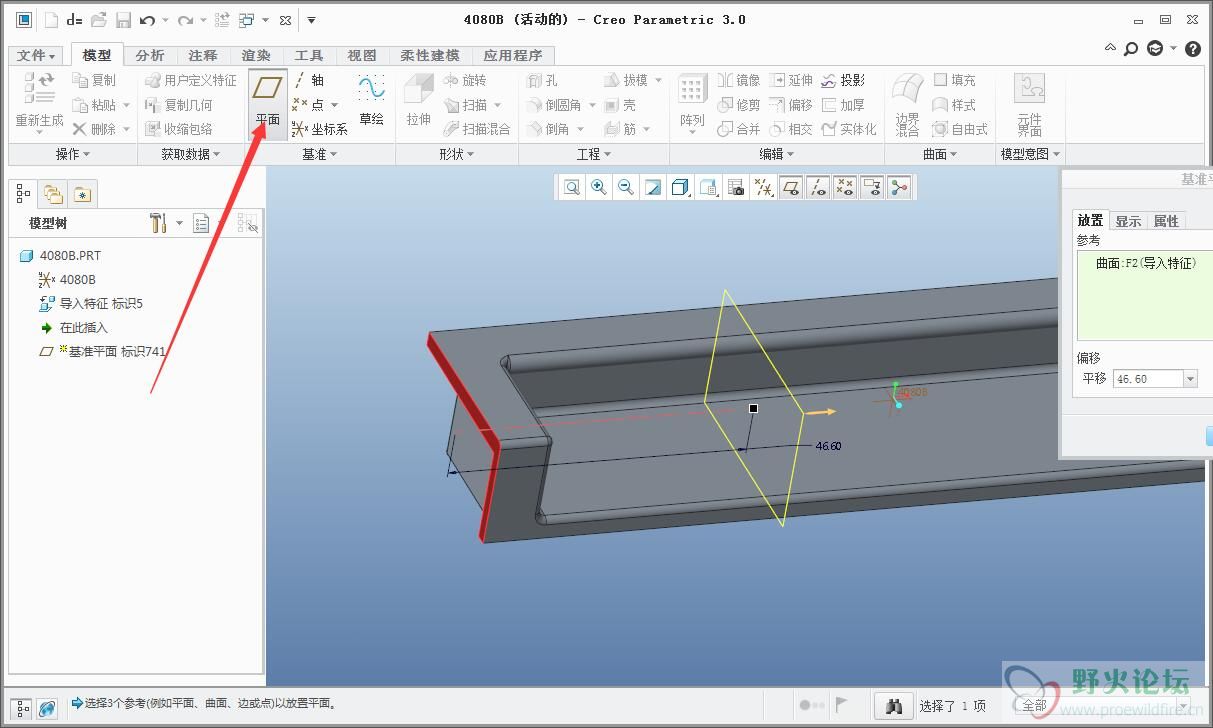The height and width of the screenshot is (728, 1213).
Task: Select the 轴 datum axis tool
Action: coord(309,80)
